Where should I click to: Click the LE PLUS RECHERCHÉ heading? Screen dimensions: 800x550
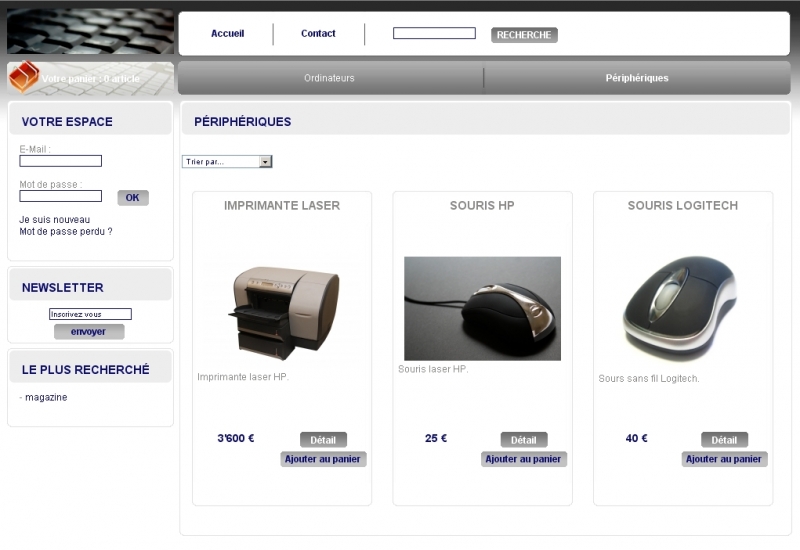click(85, 370)
